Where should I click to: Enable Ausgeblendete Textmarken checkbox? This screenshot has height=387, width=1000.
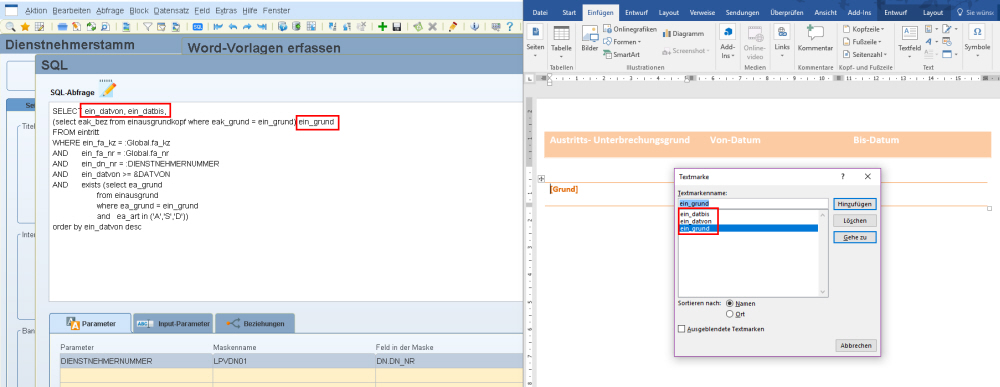[x=681, y=329]
